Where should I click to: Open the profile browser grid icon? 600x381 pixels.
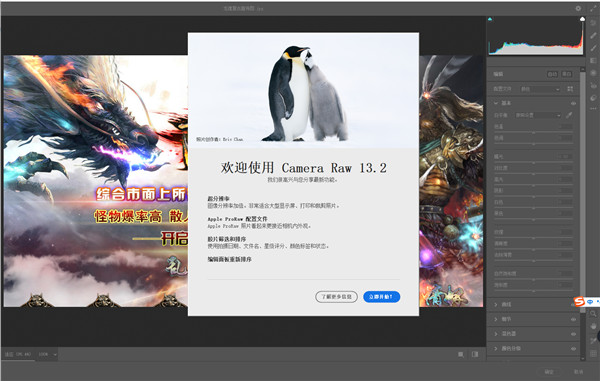pos(570,89)
